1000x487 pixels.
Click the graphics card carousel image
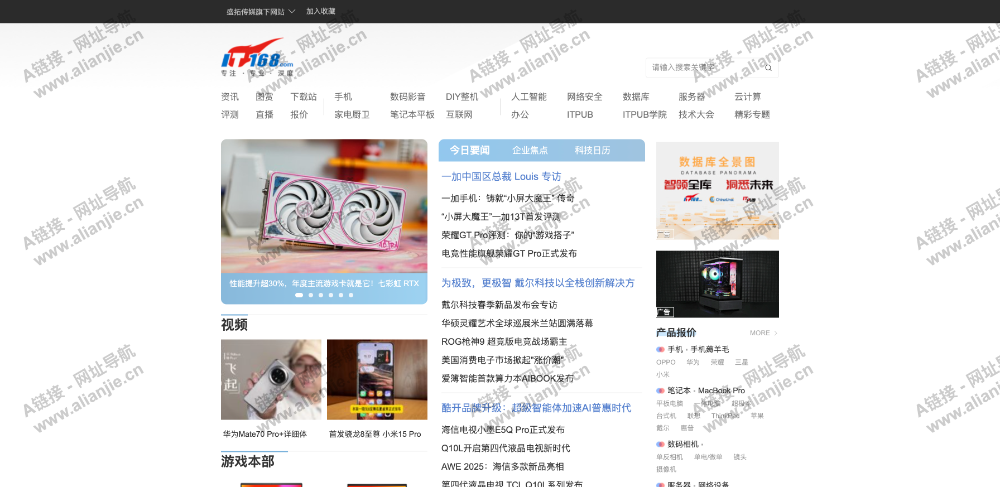click(324, 207)
